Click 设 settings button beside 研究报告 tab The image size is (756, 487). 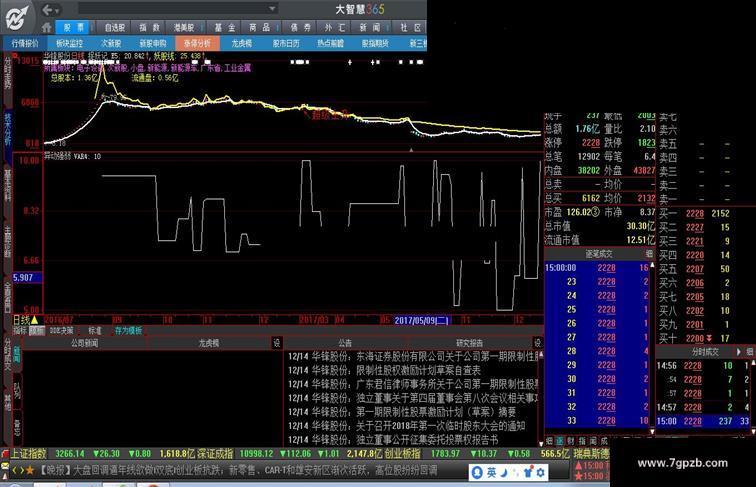[x=538, y=343]
